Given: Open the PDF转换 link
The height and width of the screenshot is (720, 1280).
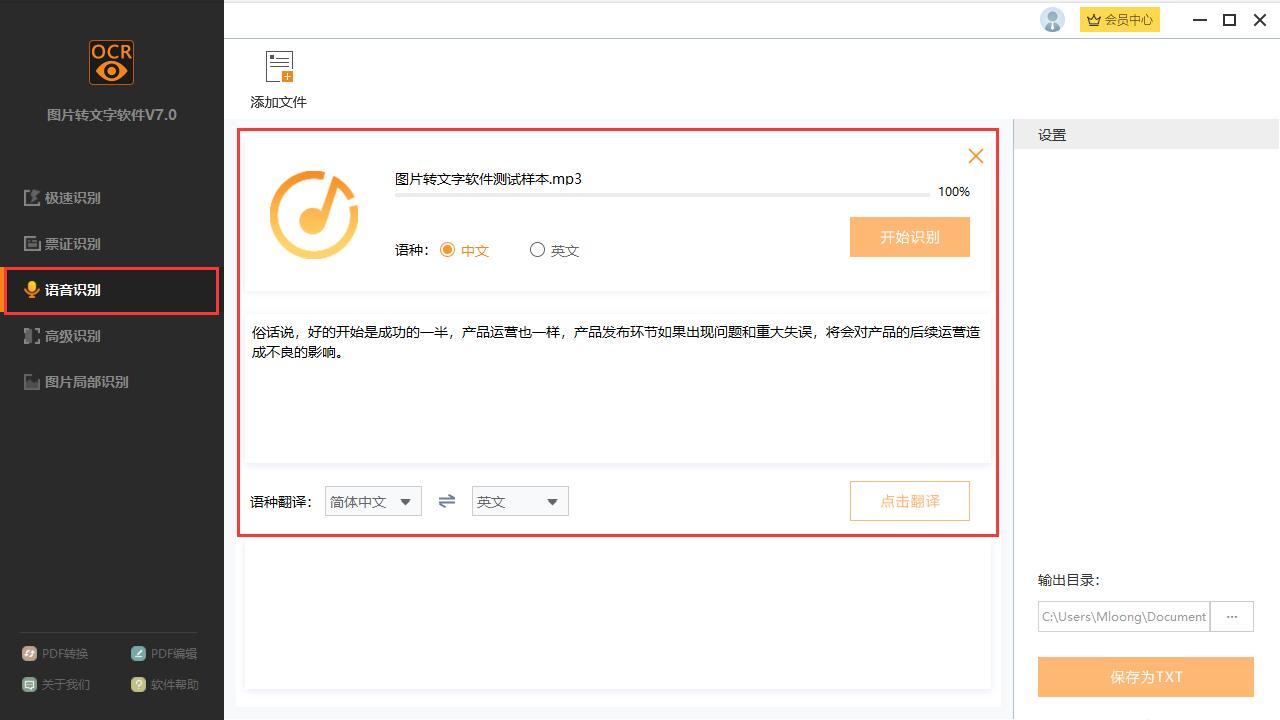Looking at the screenshot, I should pos(56,654).
